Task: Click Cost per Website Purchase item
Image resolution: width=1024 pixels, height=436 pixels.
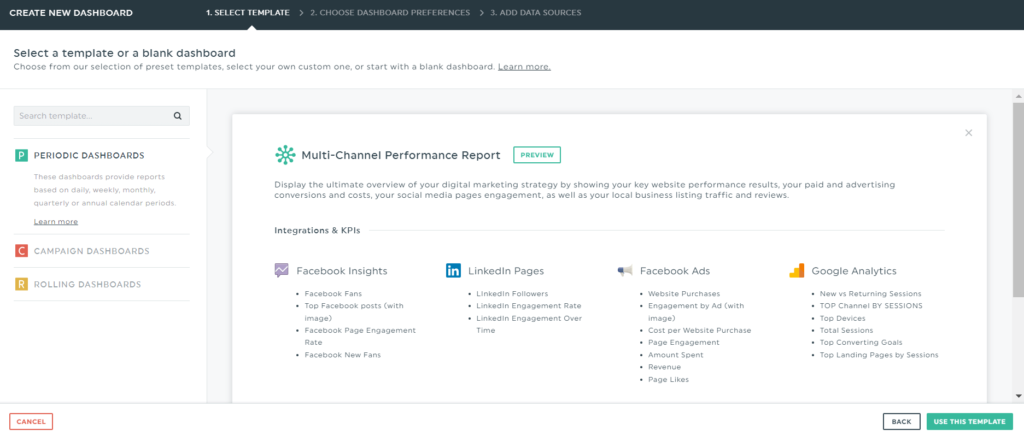Action: pyautogui.click(x=699, y=330)
